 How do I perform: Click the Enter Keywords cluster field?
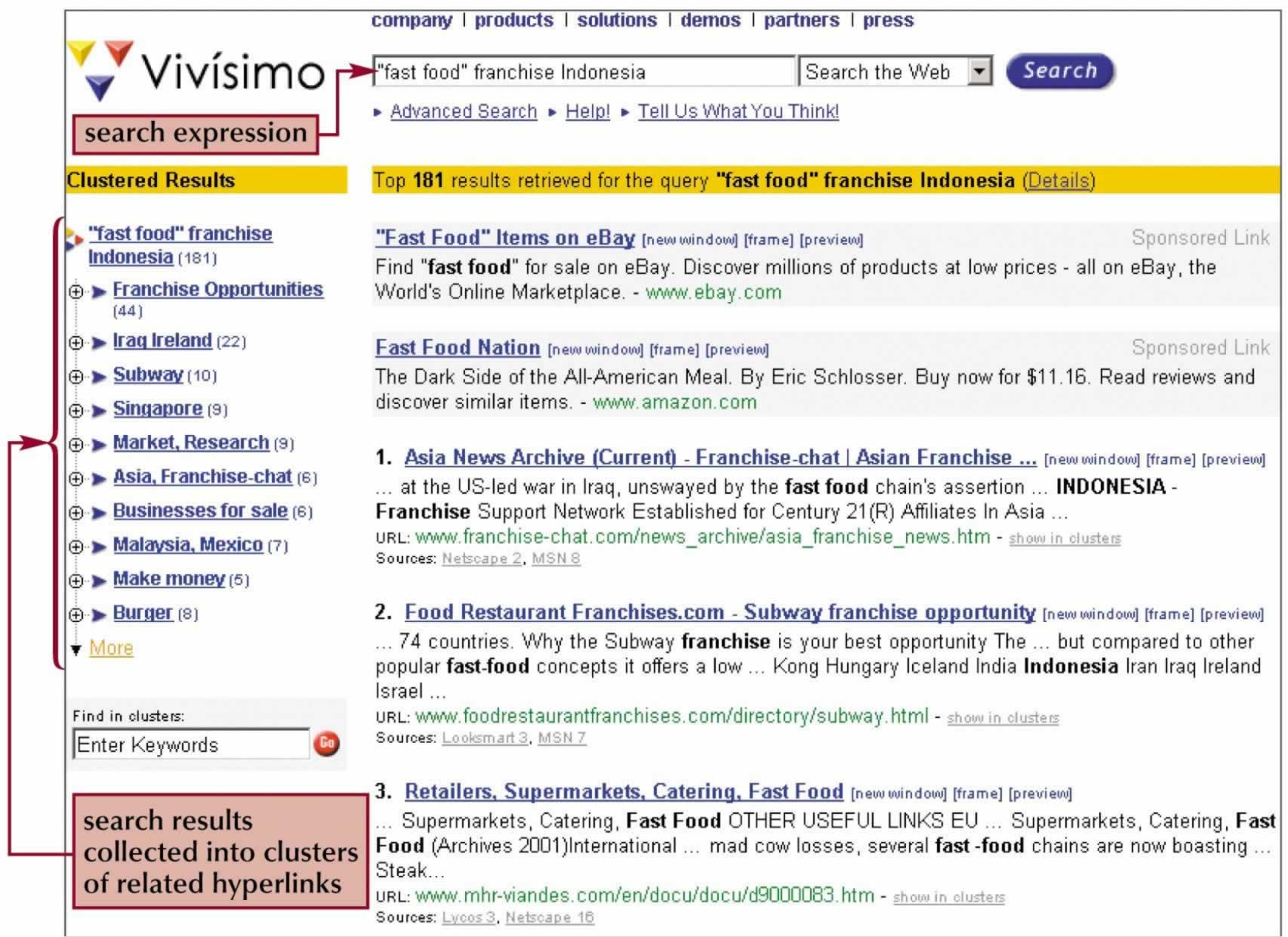191,744
